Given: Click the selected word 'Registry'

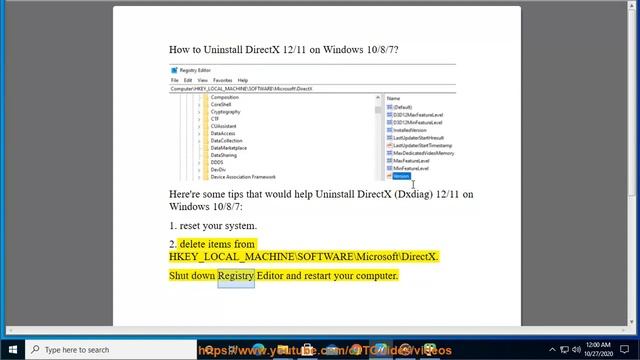Looking at the screenshot, I should 236,276.
